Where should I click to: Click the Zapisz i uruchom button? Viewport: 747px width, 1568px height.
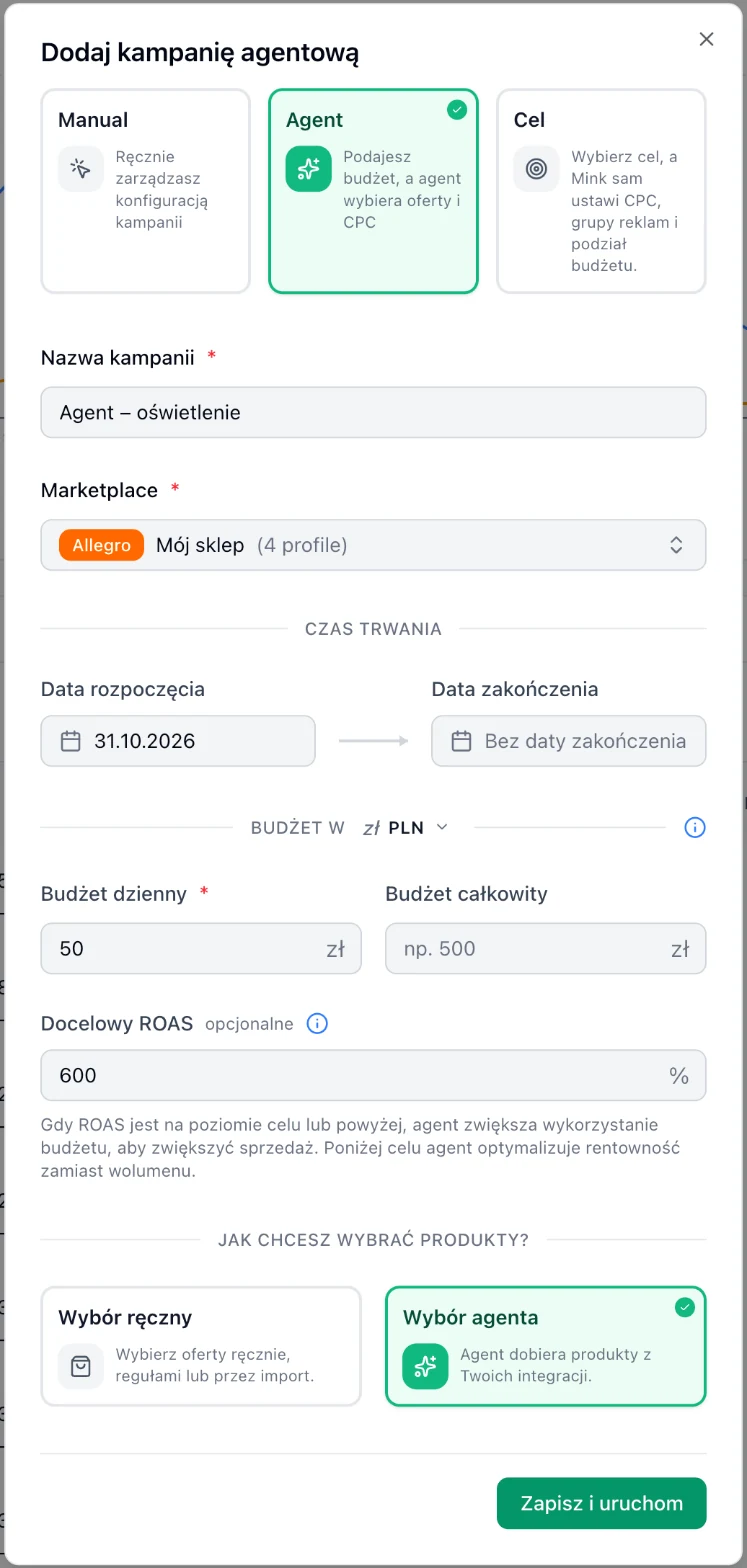pyautogui.click(x=601, y=1503)
